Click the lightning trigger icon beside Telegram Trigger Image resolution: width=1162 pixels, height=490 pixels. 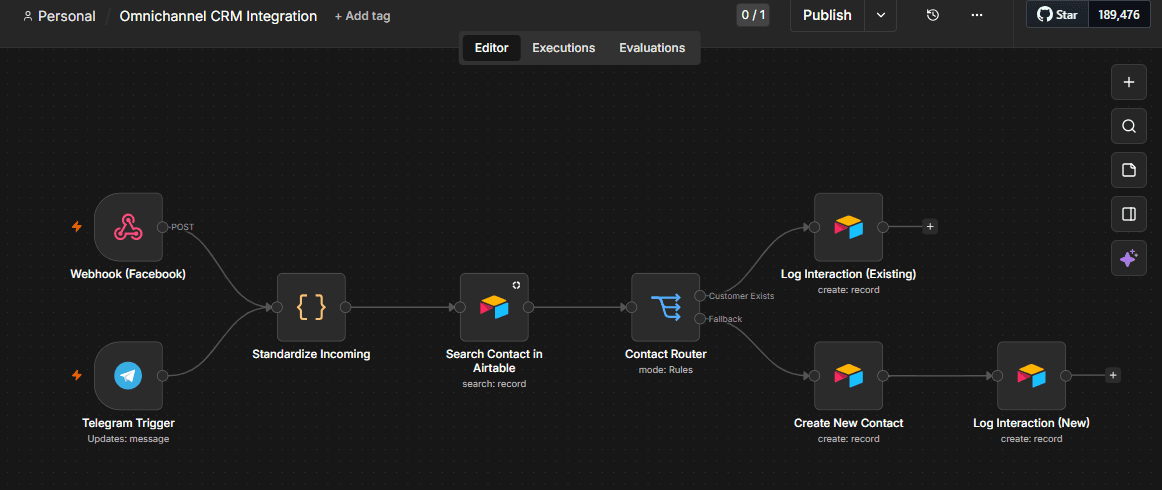pyautogui.click(x=76, y=376)
